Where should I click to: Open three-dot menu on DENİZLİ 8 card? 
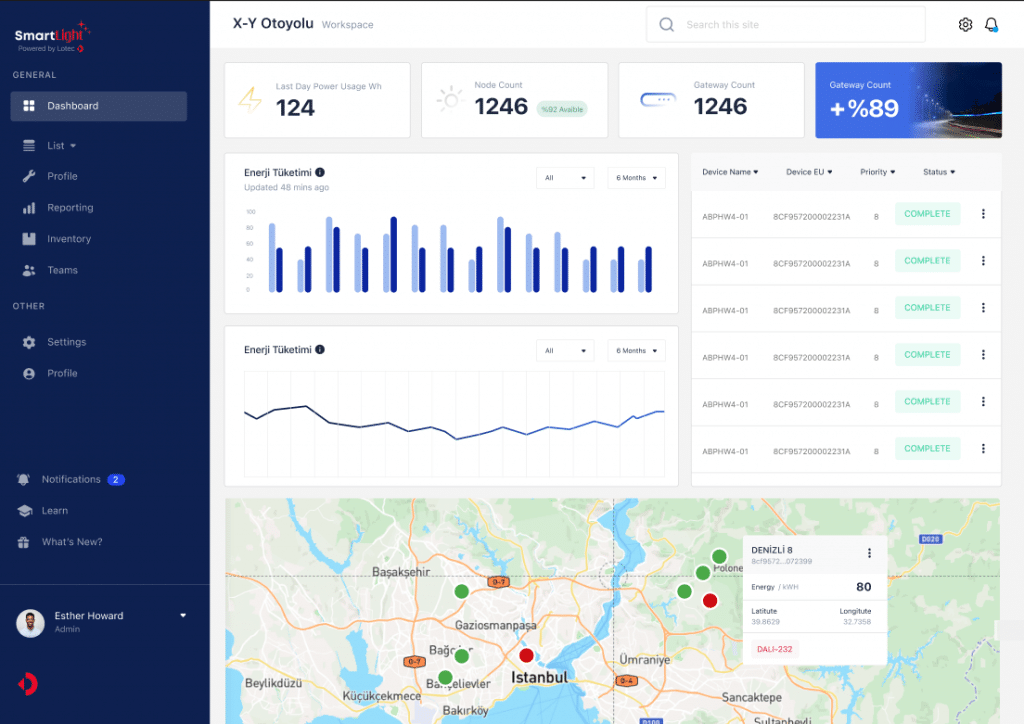869,553
